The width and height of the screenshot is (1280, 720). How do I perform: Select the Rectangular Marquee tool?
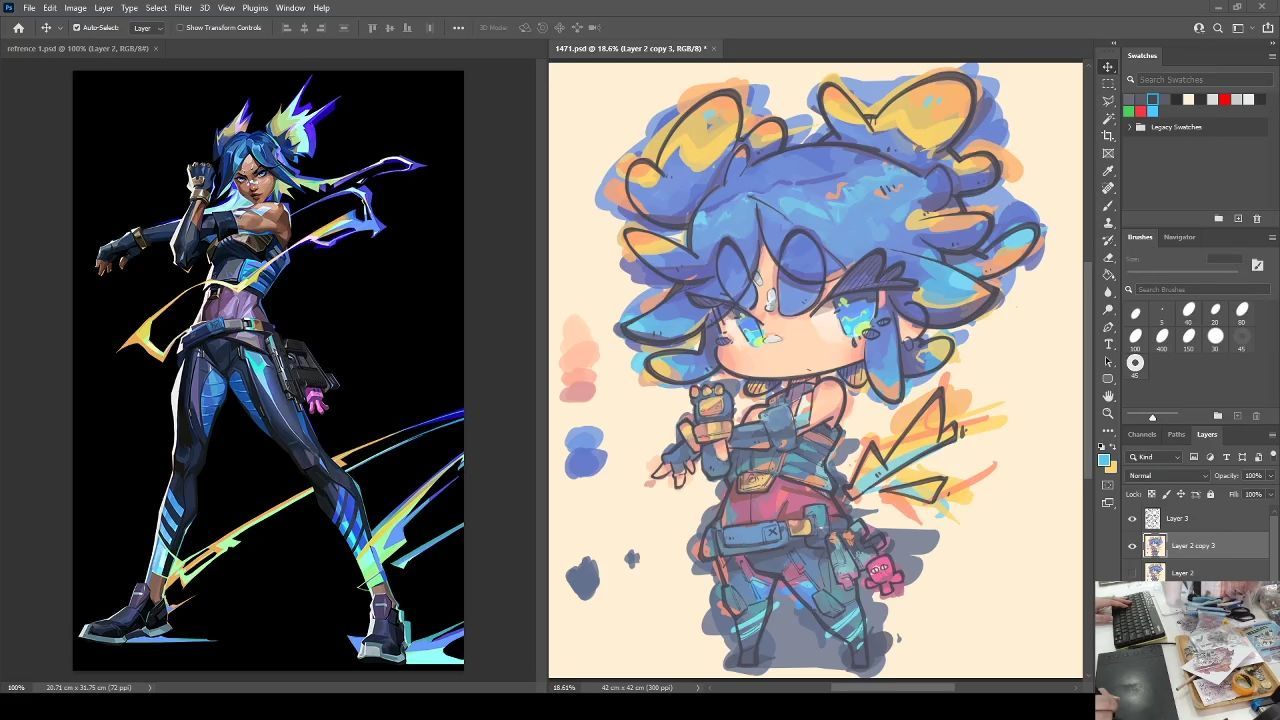(1108, 84)
